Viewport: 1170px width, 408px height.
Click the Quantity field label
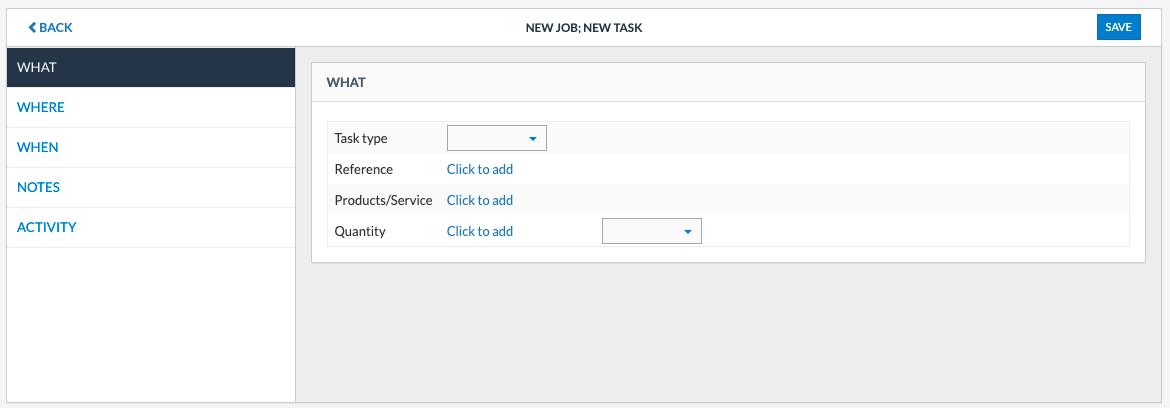pos(360,231)
